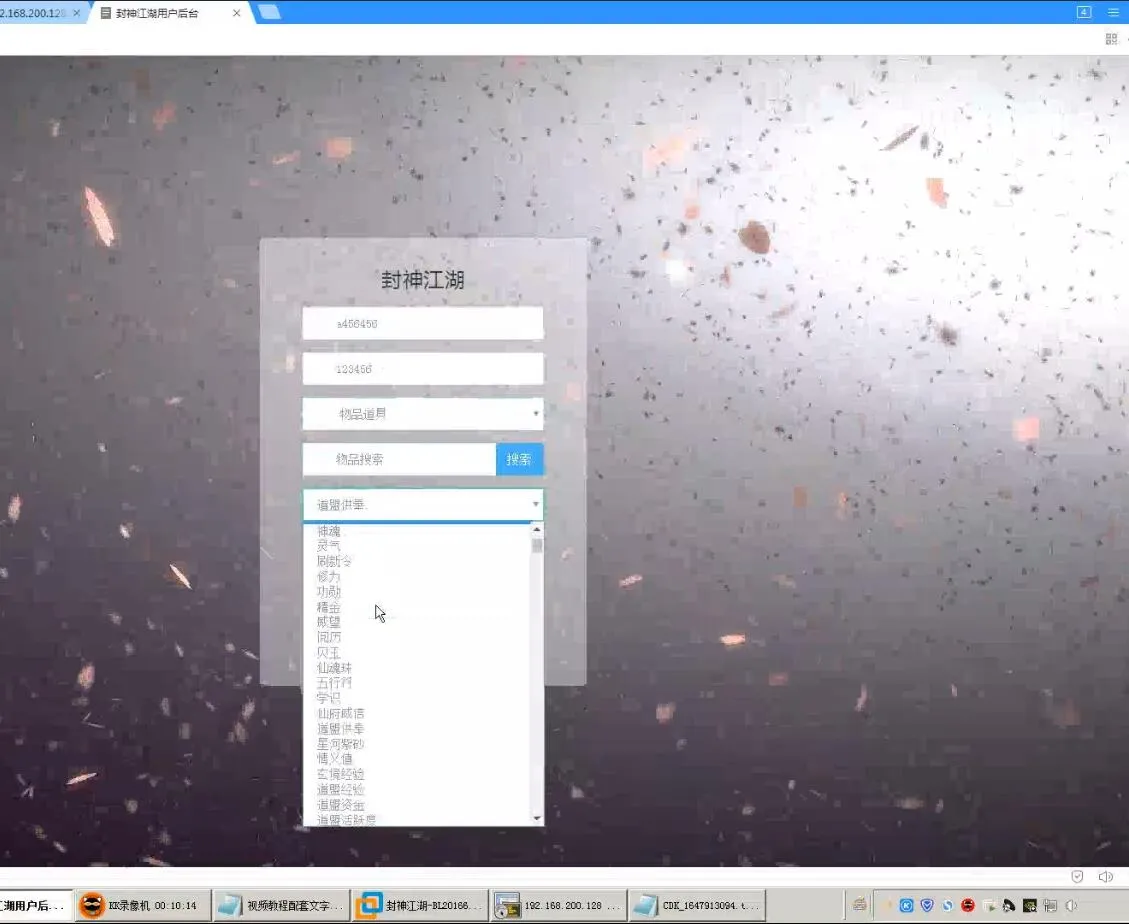
Task: Click the blue 搜索 button
Action: (x=519, y=459)
